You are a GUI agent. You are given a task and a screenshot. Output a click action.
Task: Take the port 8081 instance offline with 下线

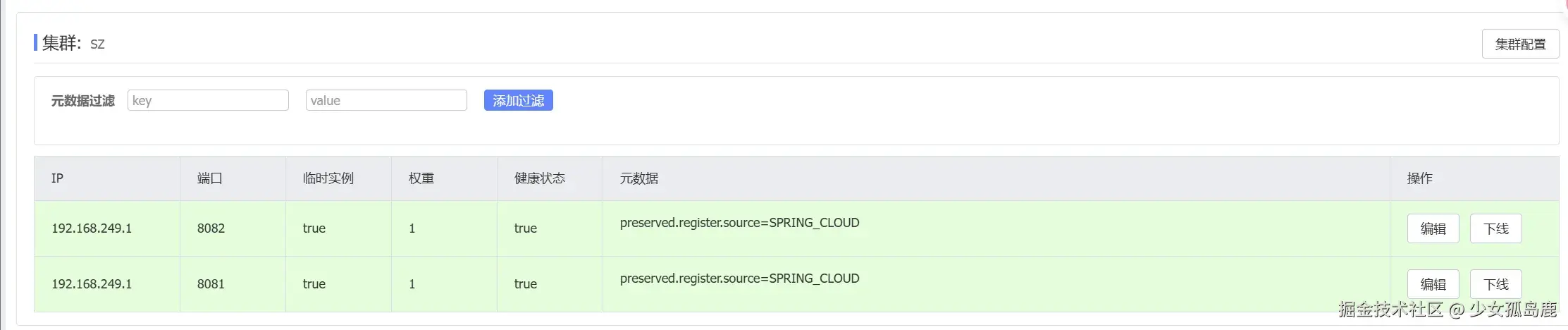pos(1495,284)
